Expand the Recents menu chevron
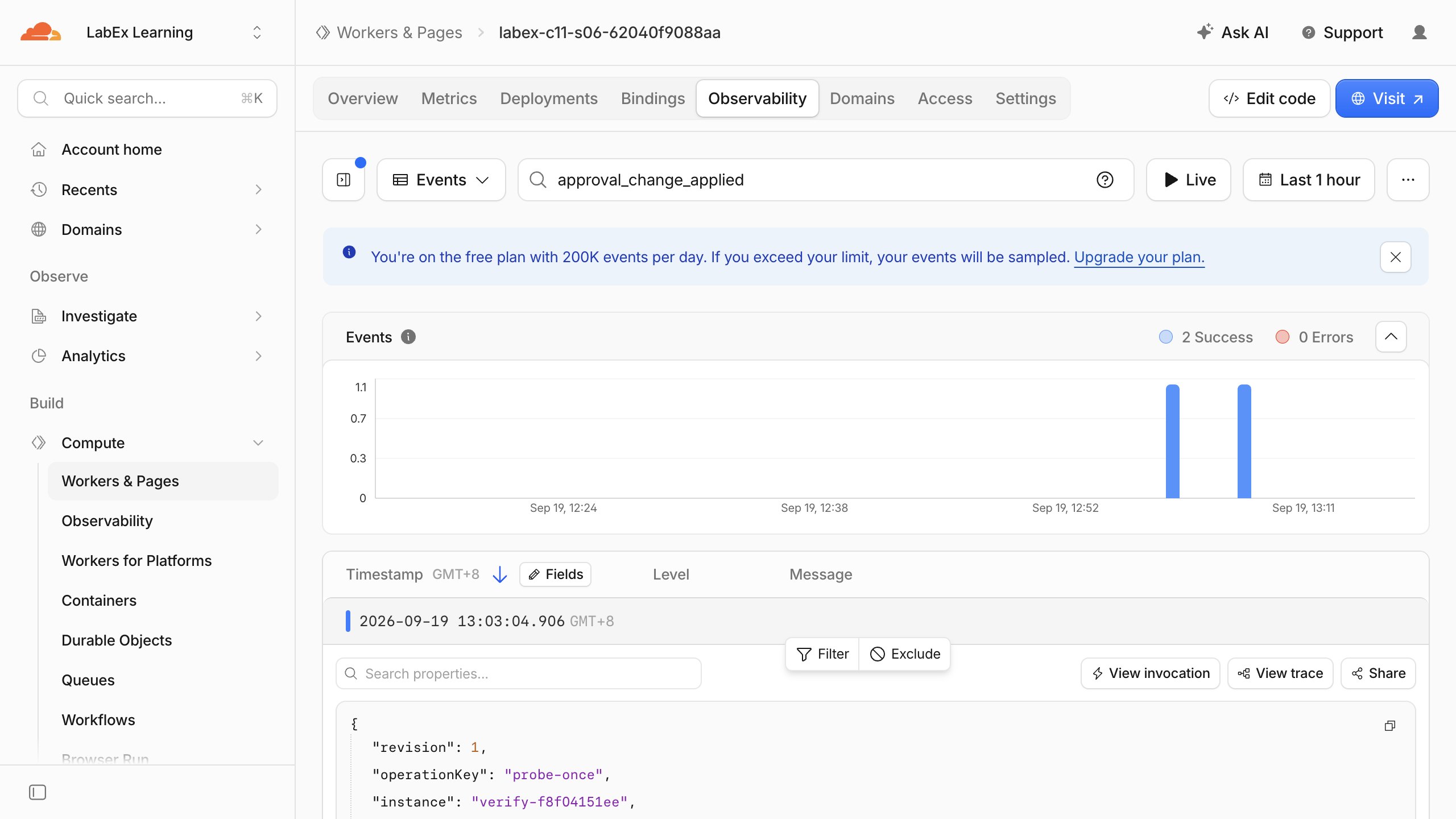Screen dimensions: 1456x819 pyautogui.click(x=259, y=189)
